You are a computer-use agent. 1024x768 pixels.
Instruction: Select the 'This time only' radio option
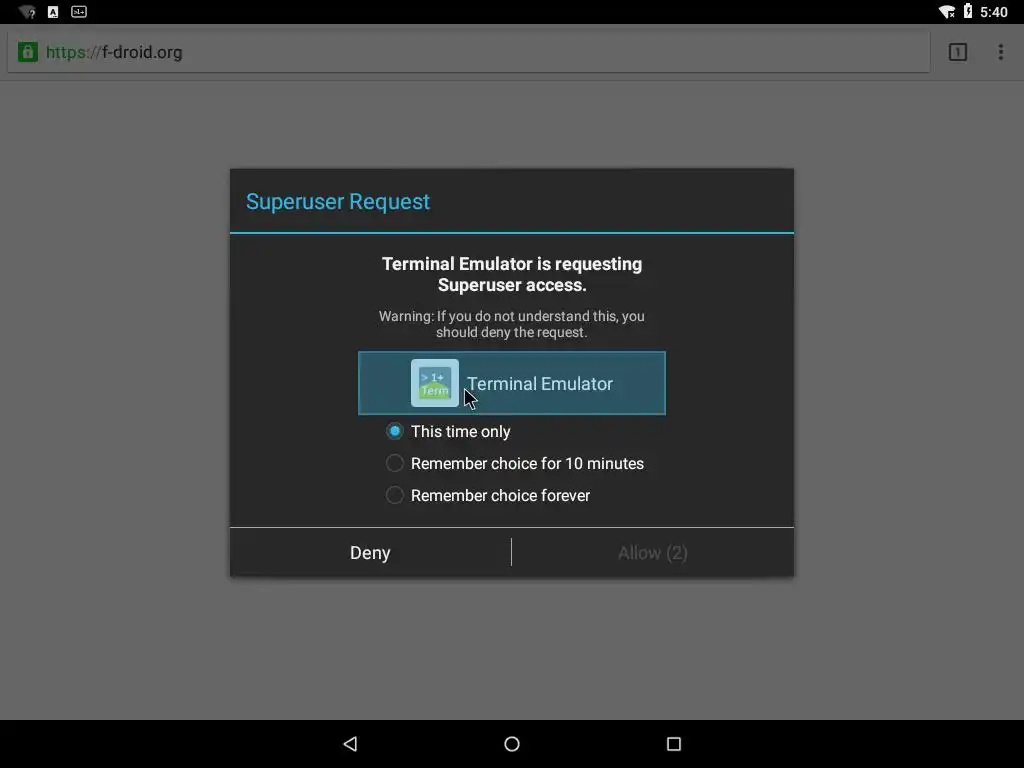[x=449, y=431]
